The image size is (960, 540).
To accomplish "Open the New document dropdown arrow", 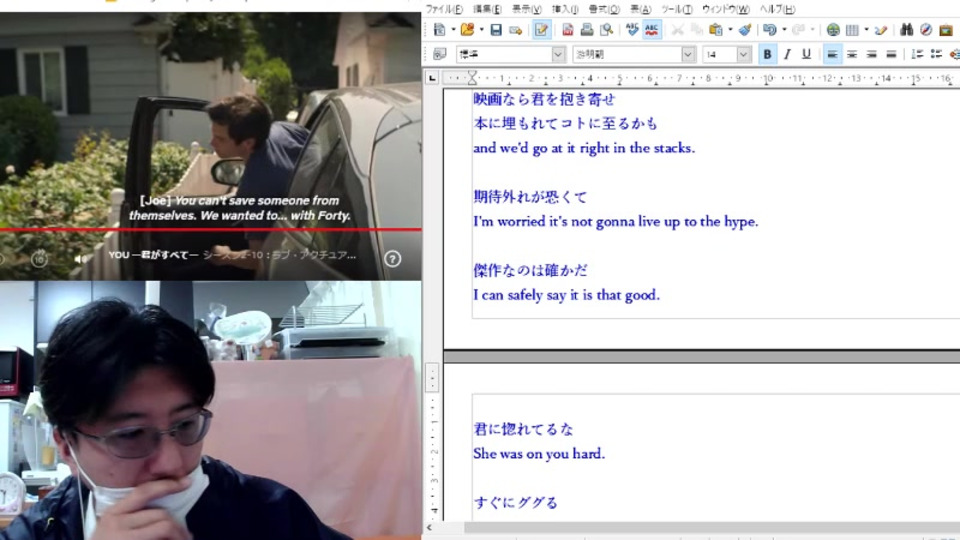I will (453, 29).
